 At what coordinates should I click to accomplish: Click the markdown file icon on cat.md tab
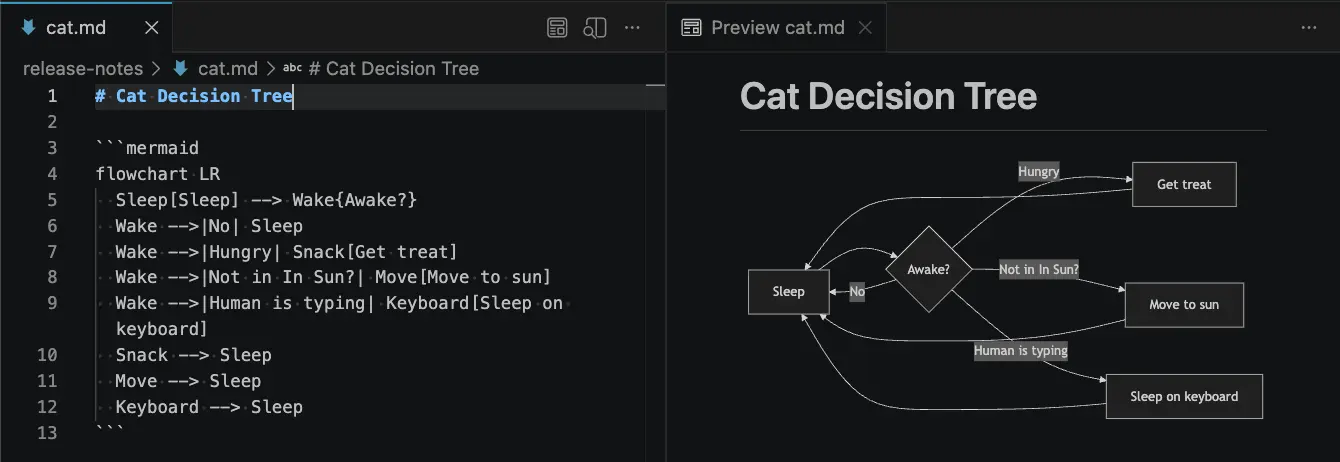(x=27, y=28)
